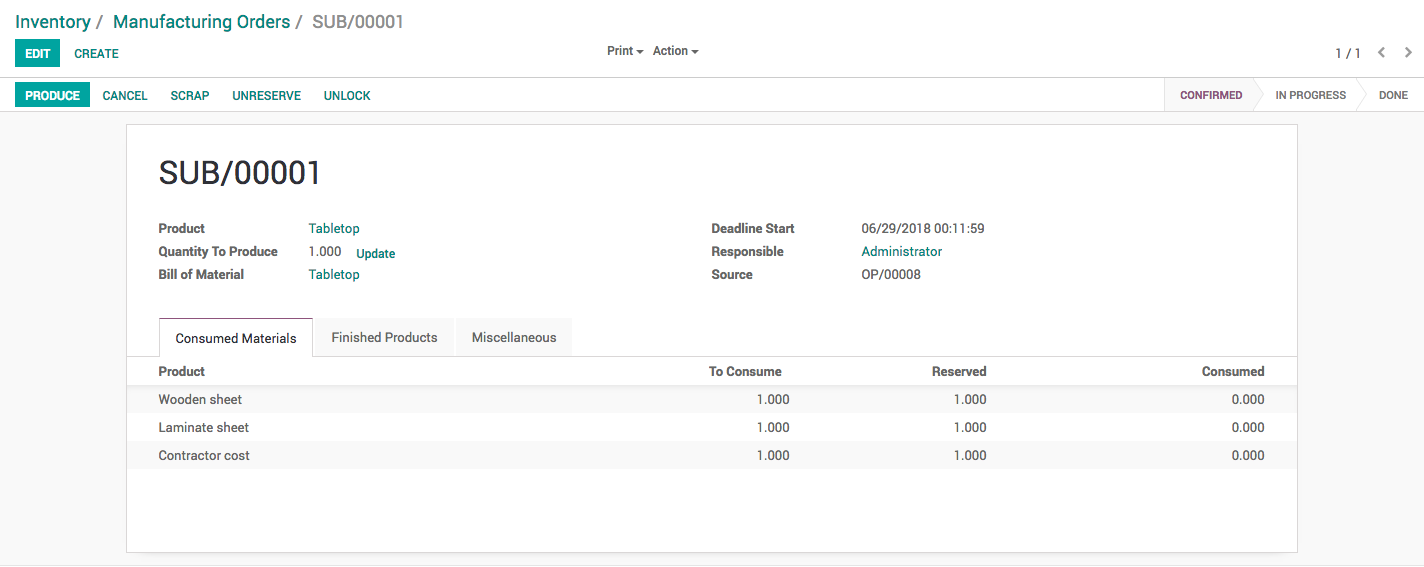
Task: Navigate to Manufacturing Orders breadcrumb
Action: pos(201,22)
